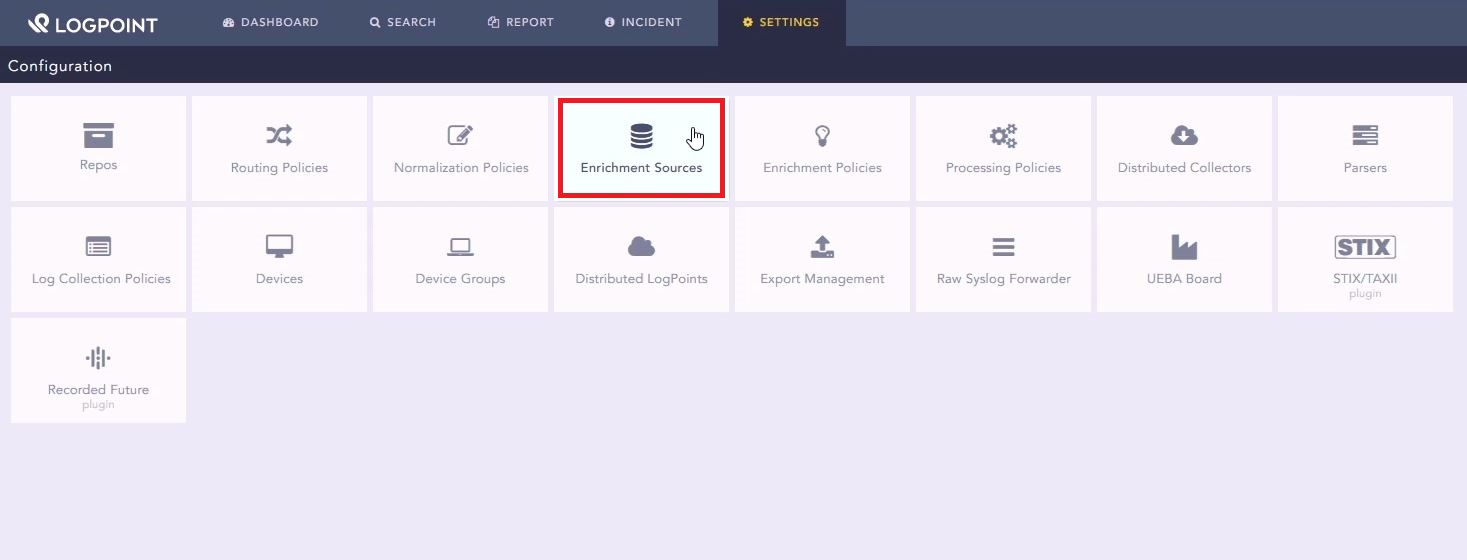Open Enrichment Sources label
The image size is (1467, 560).
[x=641, y=168]
